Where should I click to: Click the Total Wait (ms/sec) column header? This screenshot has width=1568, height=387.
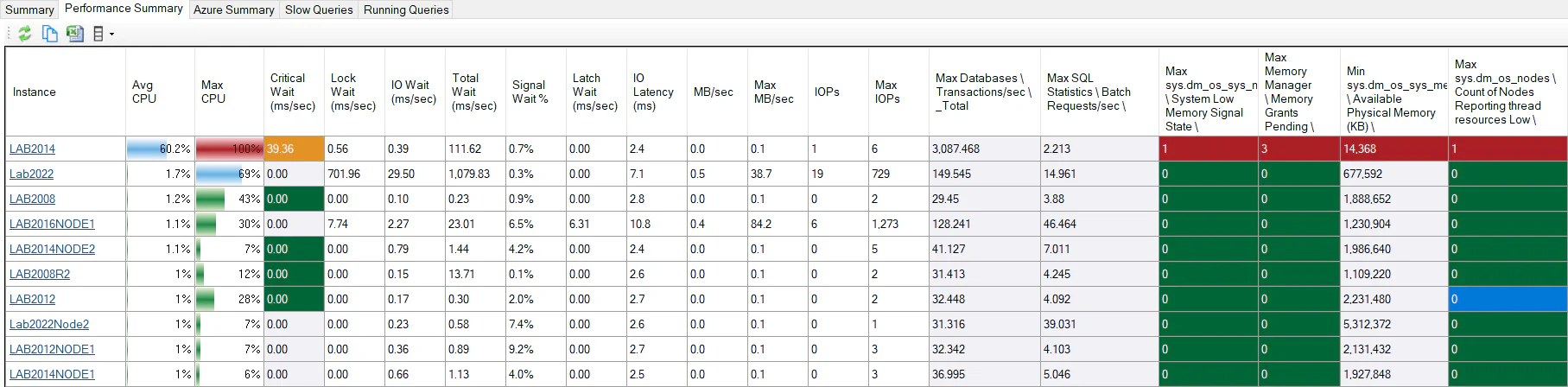475,92
